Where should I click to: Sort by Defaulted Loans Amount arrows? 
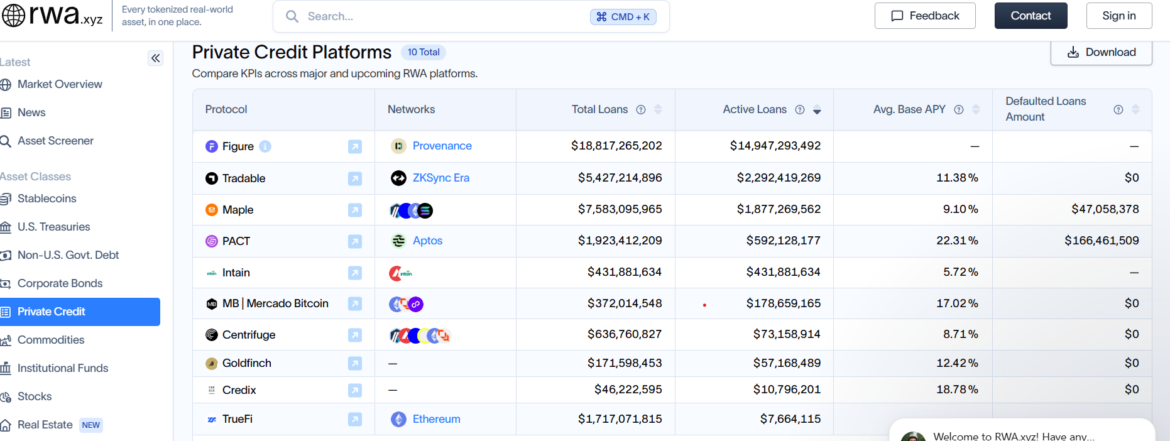pos(1136,110)
